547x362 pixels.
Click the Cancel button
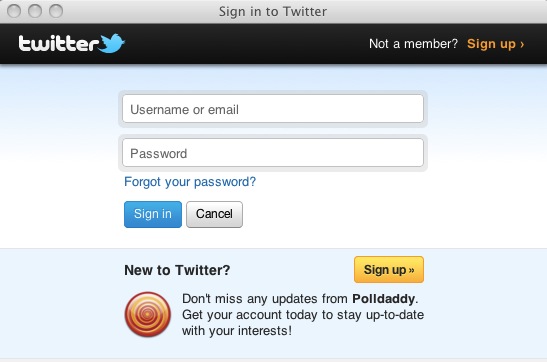pyautogui.click(x=214, y=214)
